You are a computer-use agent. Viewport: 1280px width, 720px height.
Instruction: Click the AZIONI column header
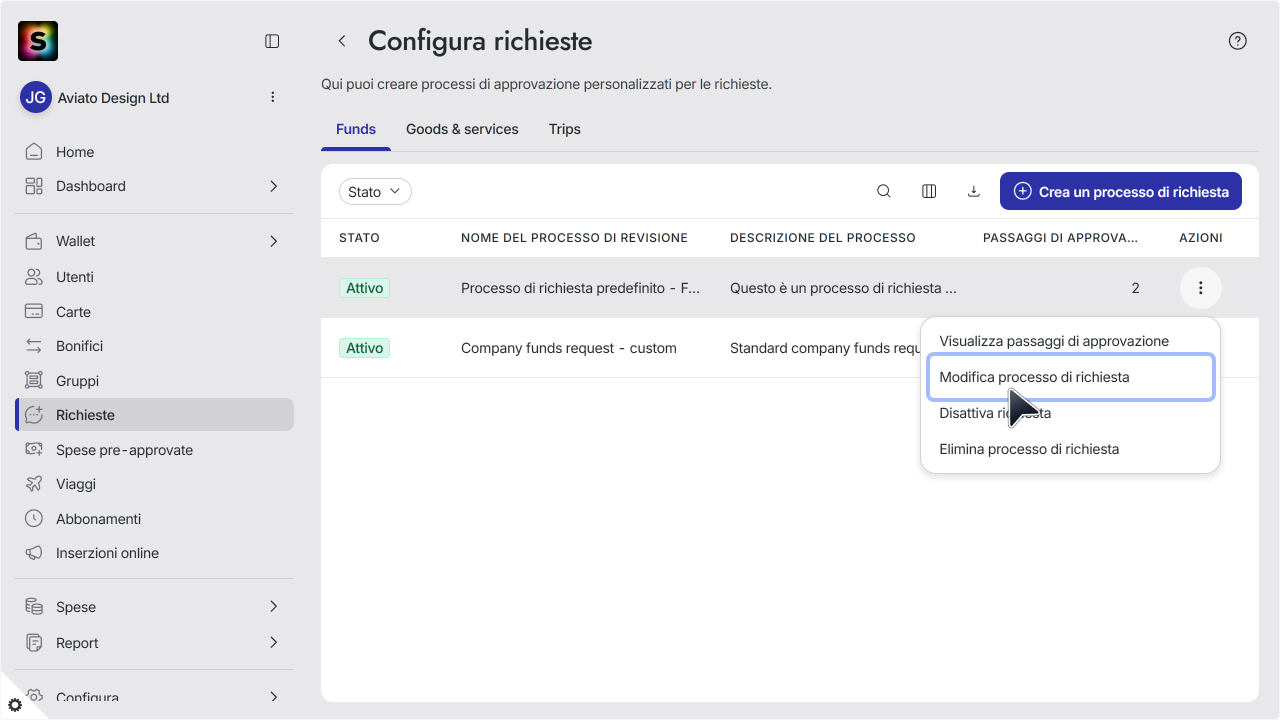1201,238
